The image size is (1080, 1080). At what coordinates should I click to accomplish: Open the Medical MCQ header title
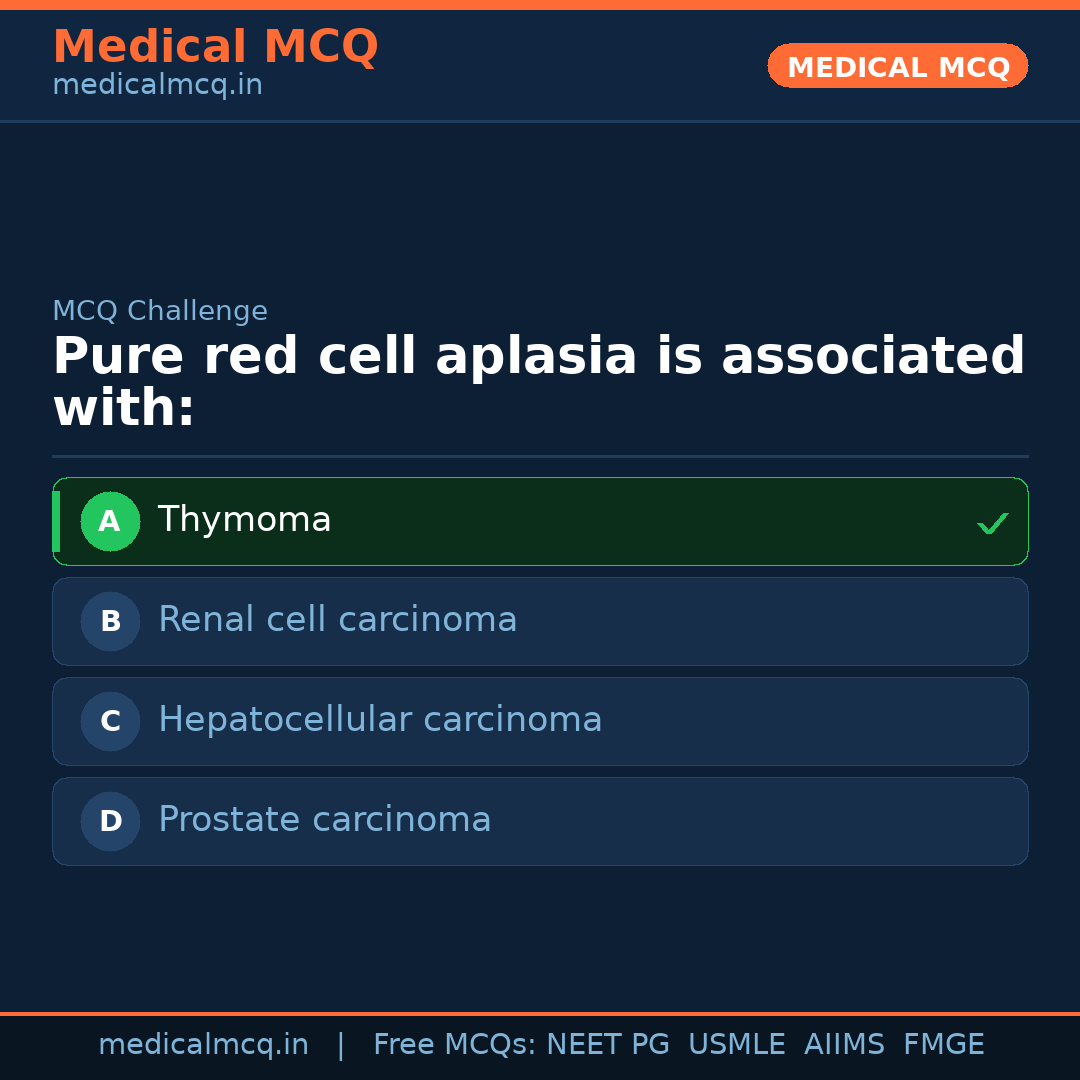point(215,47)
